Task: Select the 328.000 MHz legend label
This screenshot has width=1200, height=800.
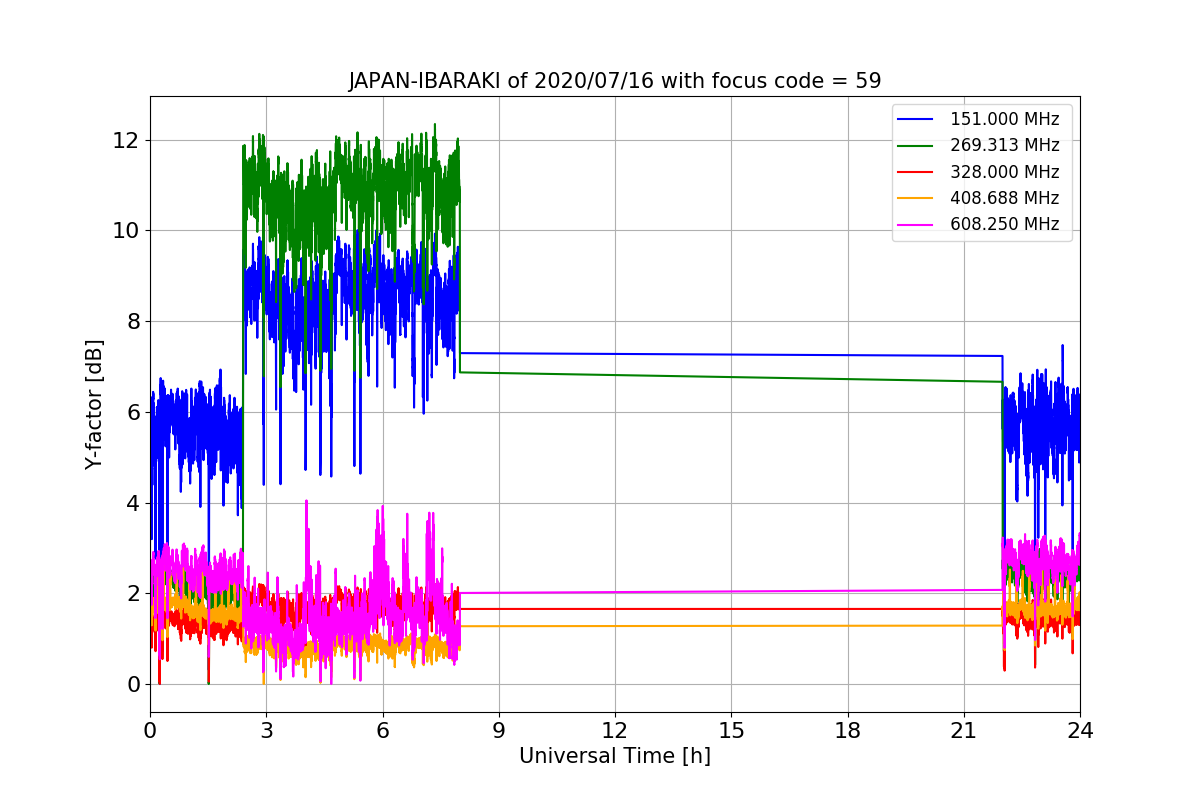Action: (1004, 172)
